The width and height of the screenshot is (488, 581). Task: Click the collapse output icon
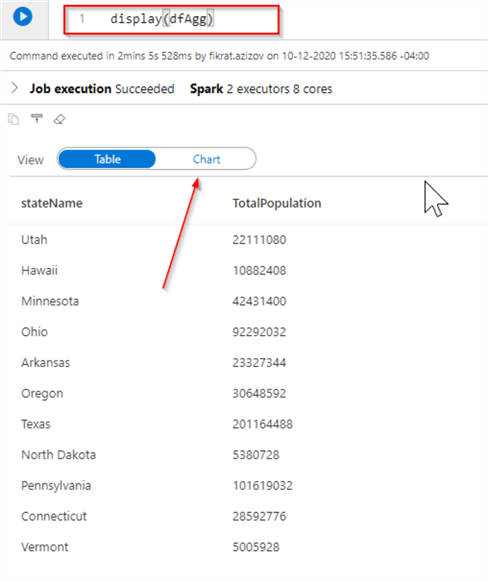click(x=37, y=119)
